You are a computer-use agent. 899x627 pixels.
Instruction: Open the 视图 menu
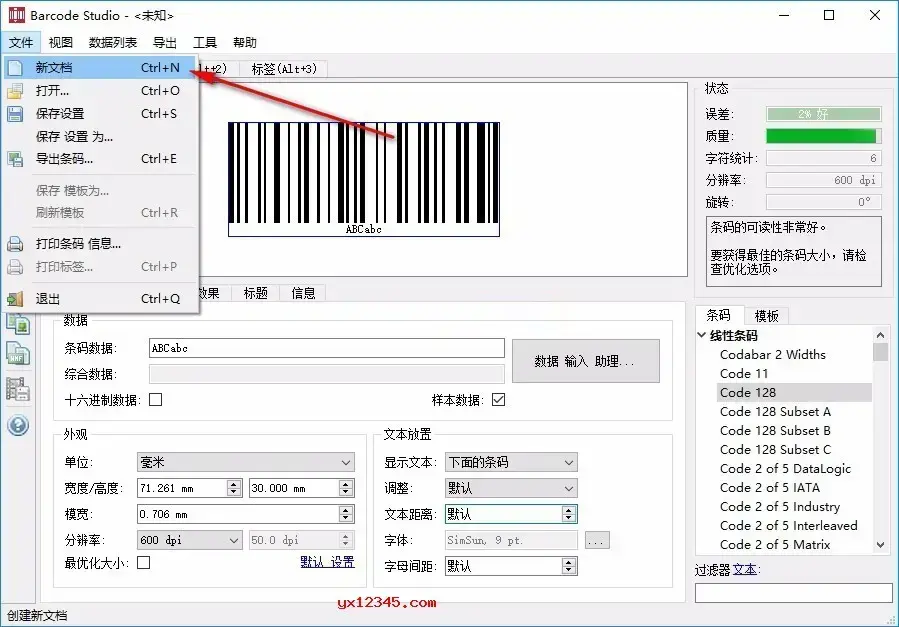pyautogui.click(x=60, y=42)
